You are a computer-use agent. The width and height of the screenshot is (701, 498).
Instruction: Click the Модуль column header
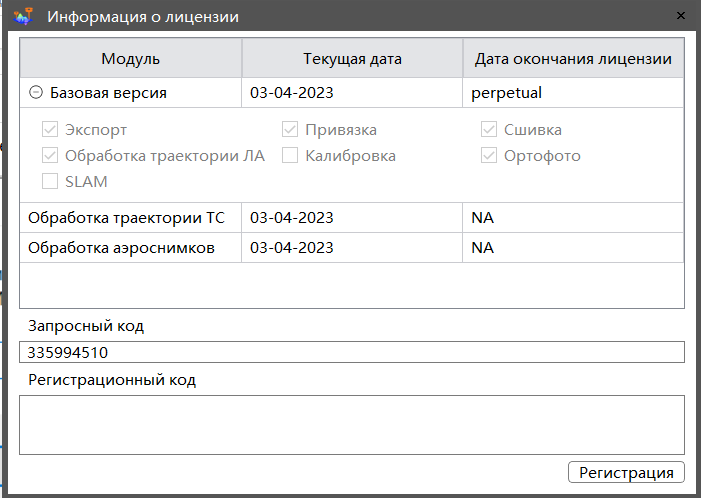(x=131, y=59)
